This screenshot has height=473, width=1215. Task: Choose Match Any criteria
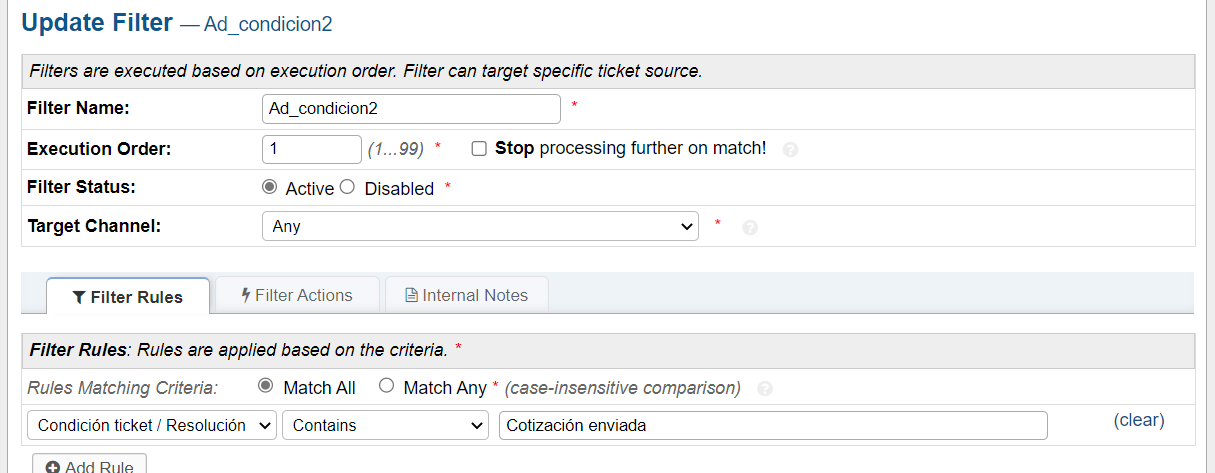click(x=386, y=387)
